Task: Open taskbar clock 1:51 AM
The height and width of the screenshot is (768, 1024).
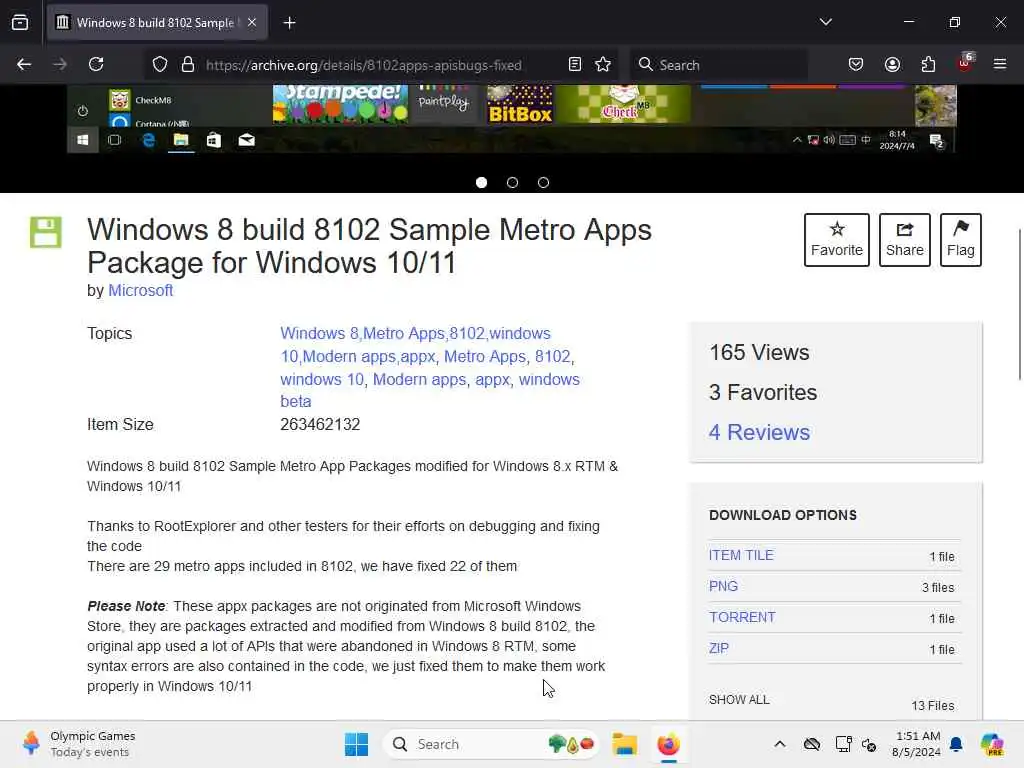Action: (916, 744)
